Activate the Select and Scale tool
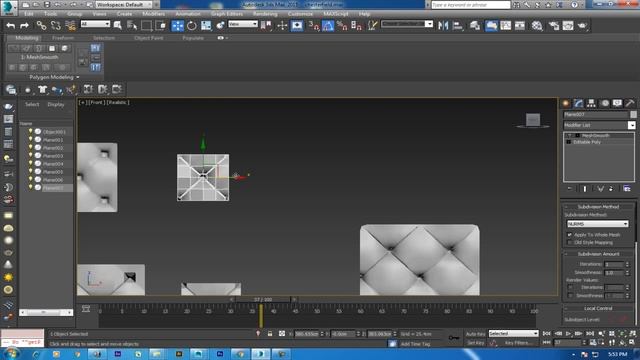 tap(206, 25)
